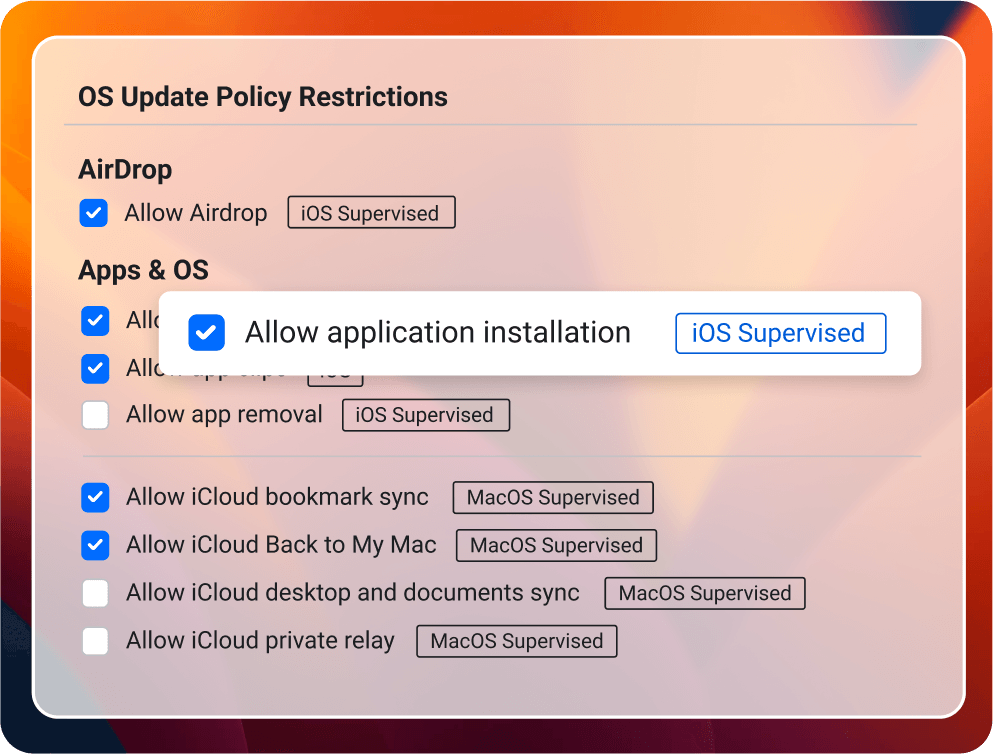This screenshot has height=754, width=993.
Task: Uncheck Allow iCloud Back to My Mac
Action: (95, 545)
